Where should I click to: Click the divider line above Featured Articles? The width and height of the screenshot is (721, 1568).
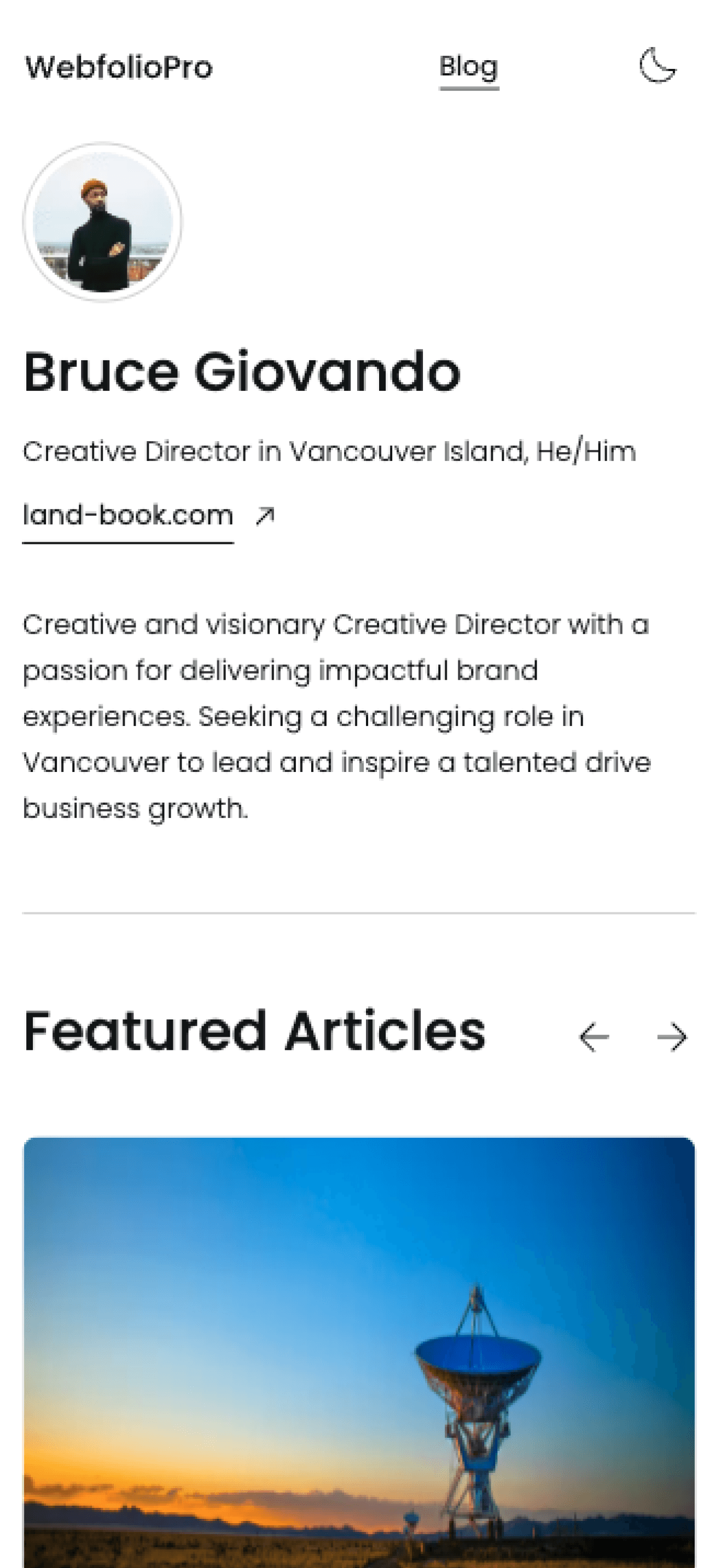click(359, 913)
